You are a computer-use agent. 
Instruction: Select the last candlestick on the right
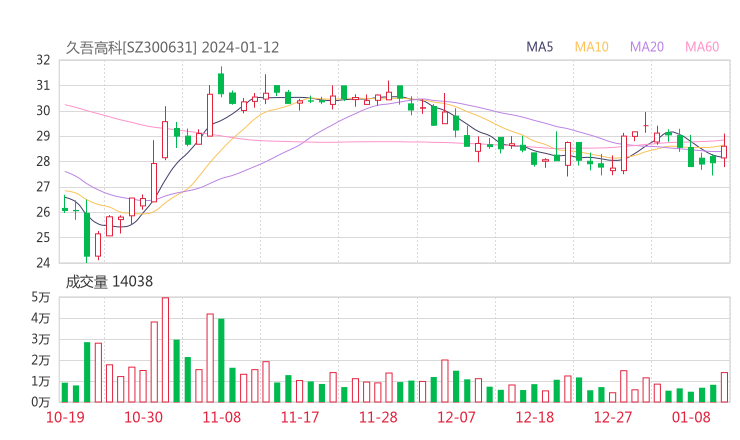click(724, 152)
